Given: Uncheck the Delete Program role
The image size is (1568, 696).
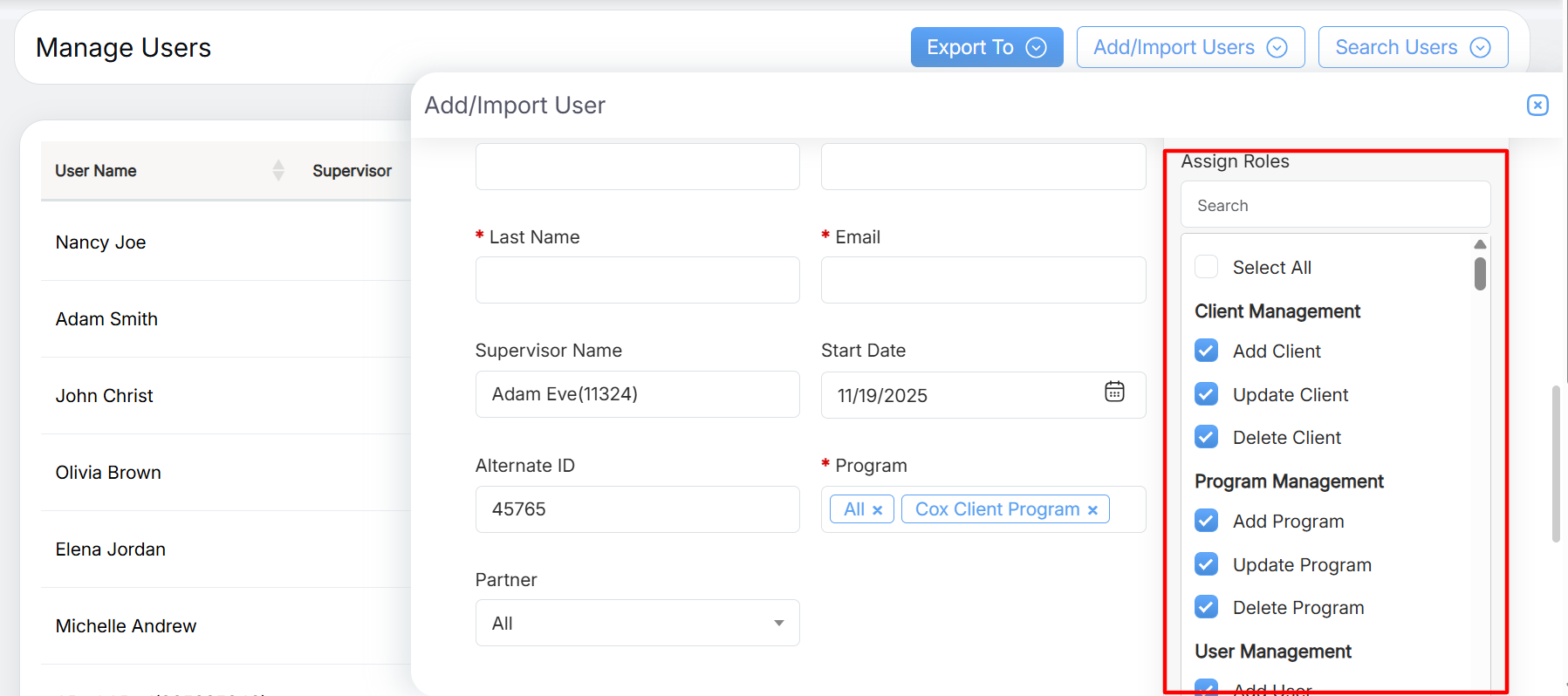Looking at the screenshot, I should (1206, 607).
